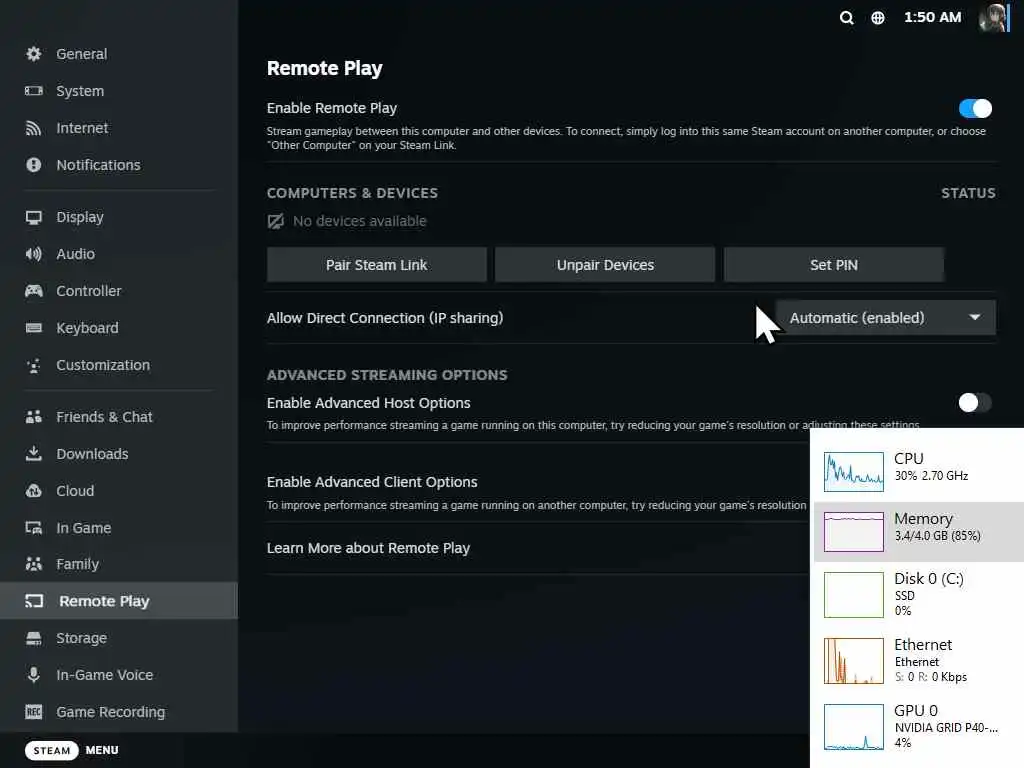
Task: Select the CPU performance graph thumbnail
Action: (854, 472)
